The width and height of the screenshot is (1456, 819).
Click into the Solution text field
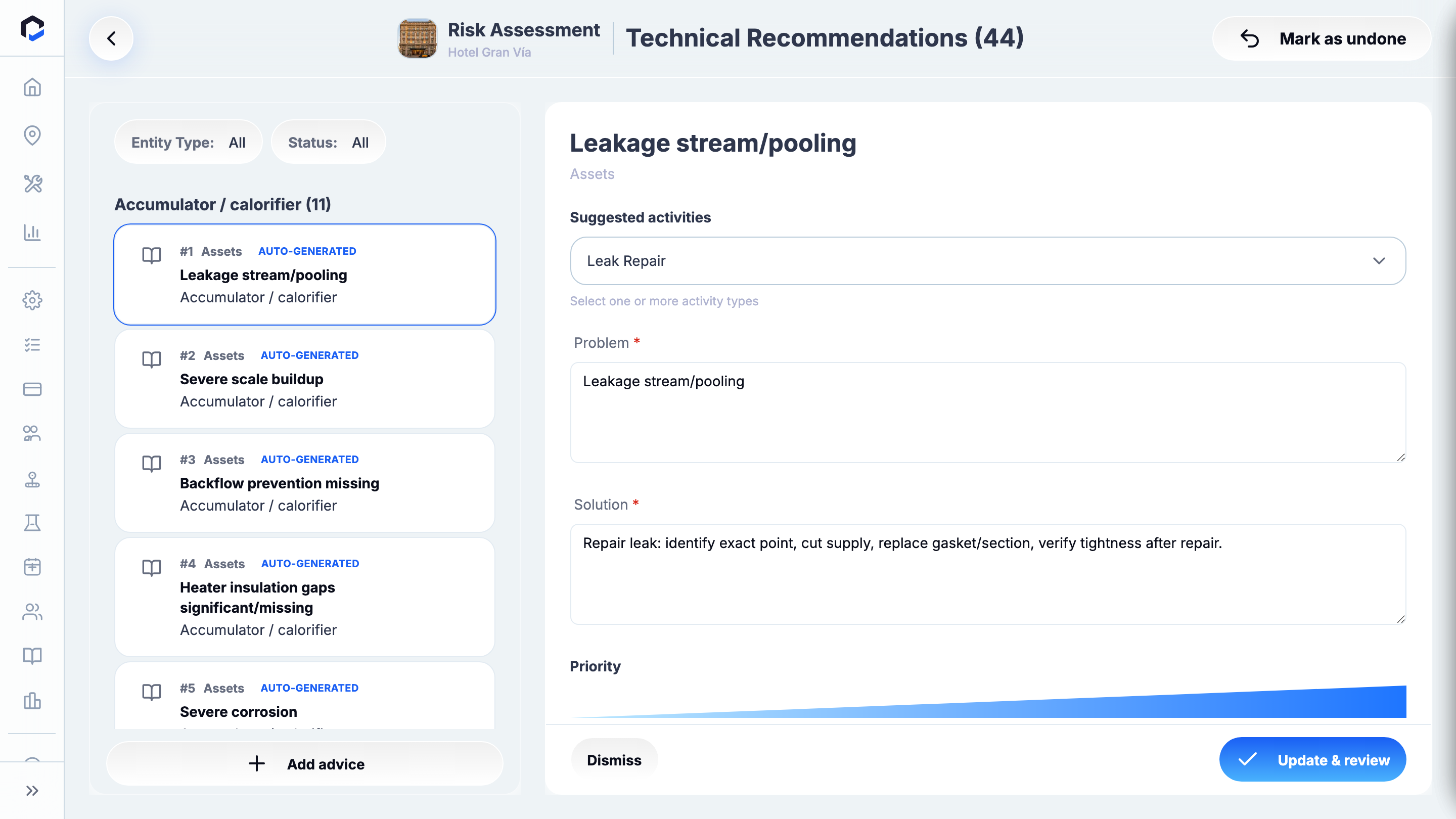pos(988,574)
